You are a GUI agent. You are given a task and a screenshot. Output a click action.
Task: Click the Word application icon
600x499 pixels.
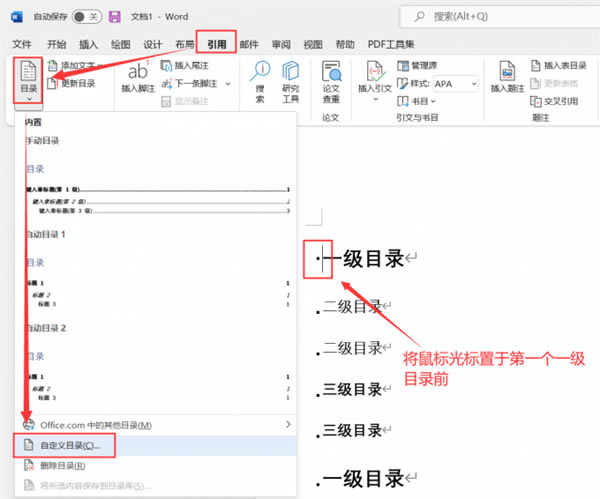click(x=16, y=17)
